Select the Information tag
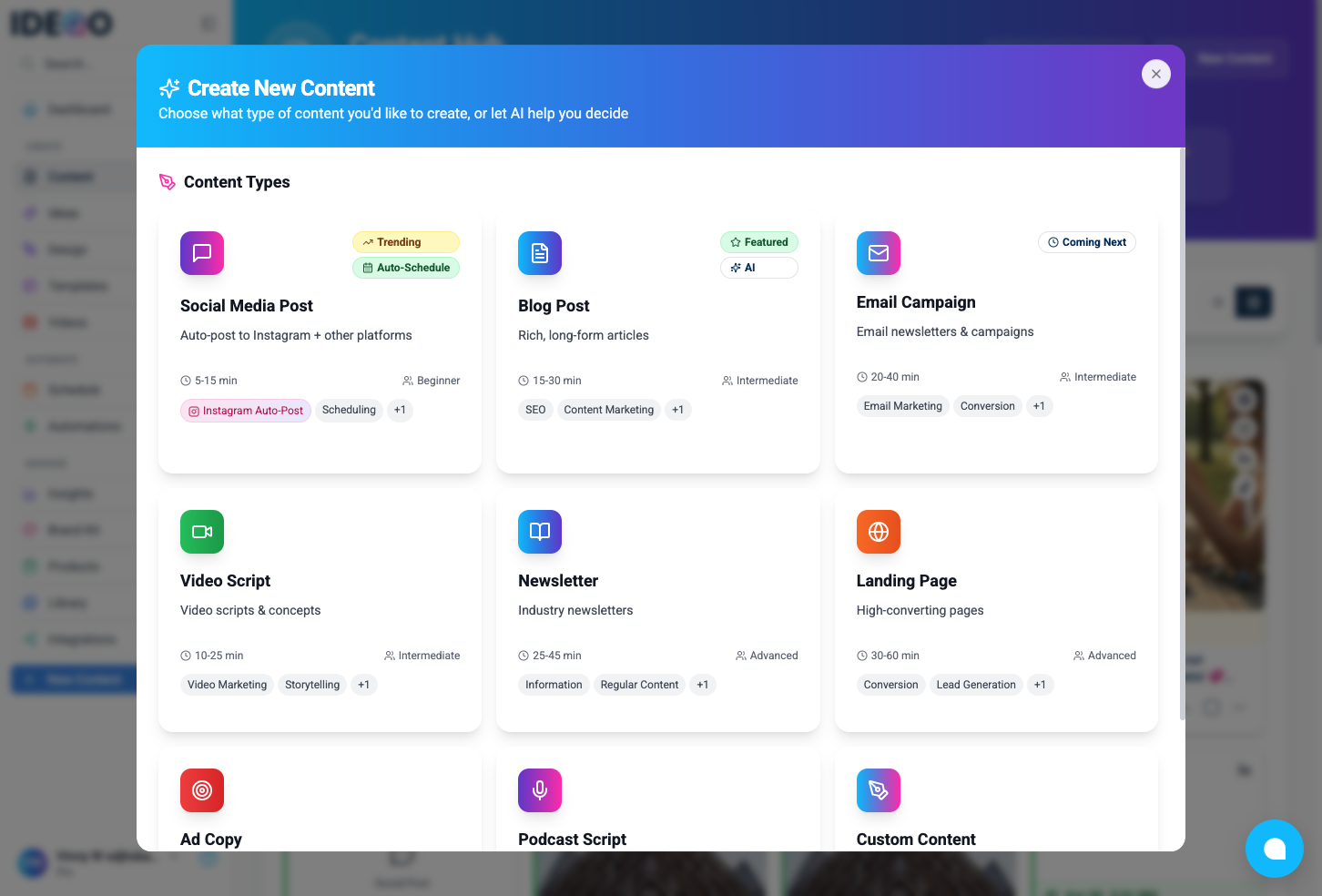 (554, 685)
